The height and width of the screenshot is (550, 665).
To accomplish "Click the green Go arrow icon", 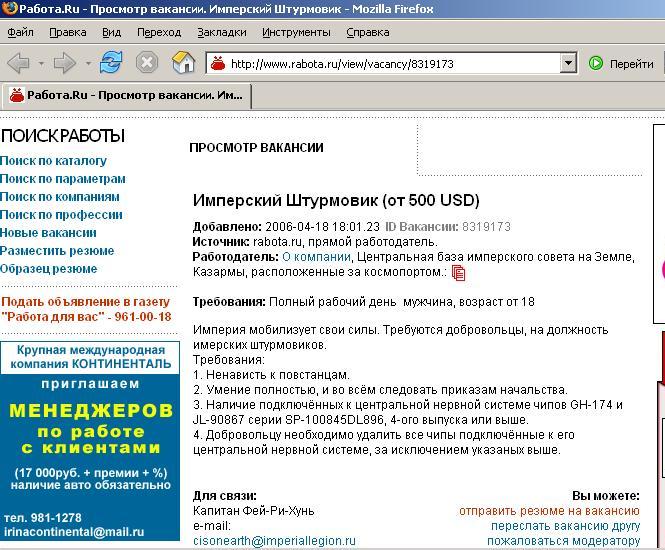I will [596, 63].
